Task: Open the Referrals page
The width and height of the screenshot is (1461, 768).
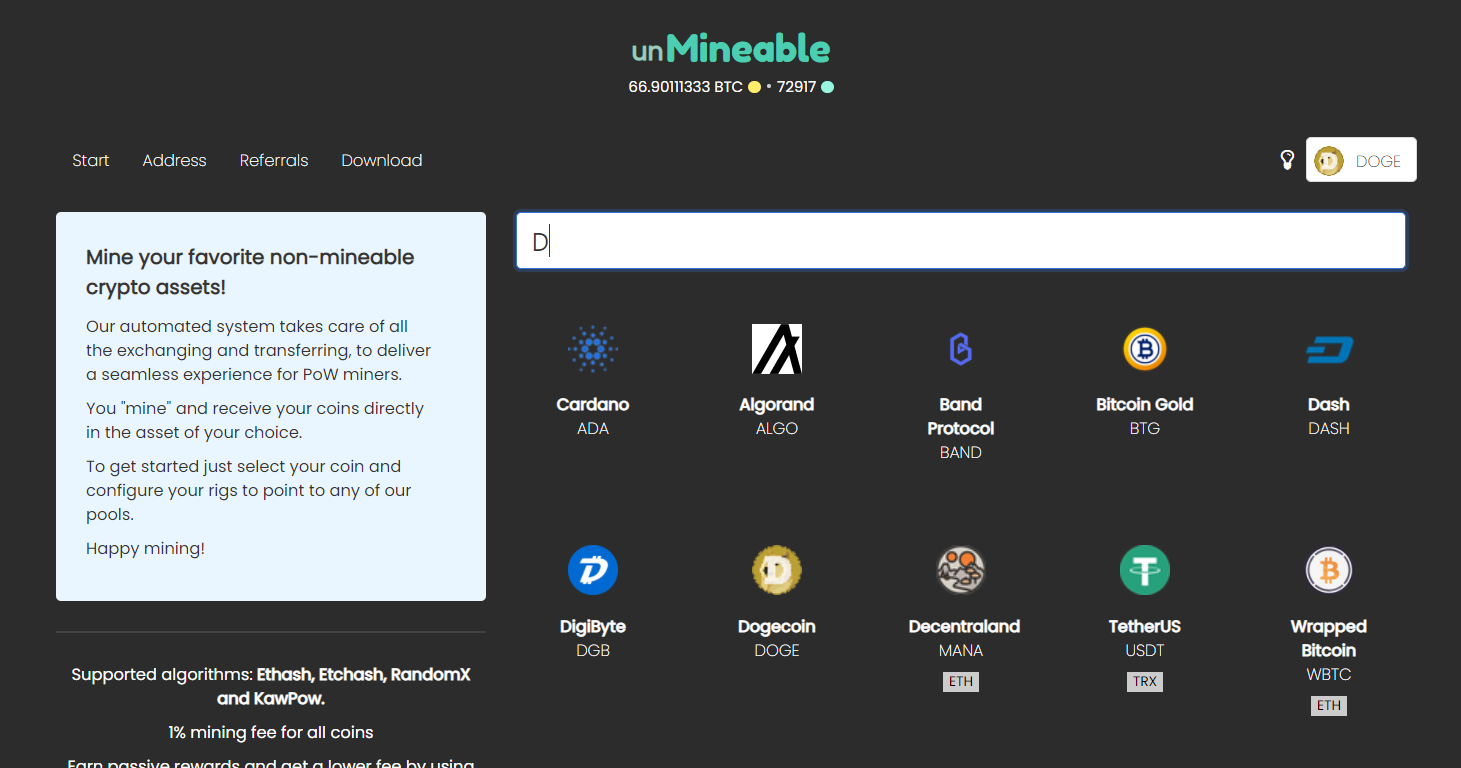Action: [x=274, y=160]
